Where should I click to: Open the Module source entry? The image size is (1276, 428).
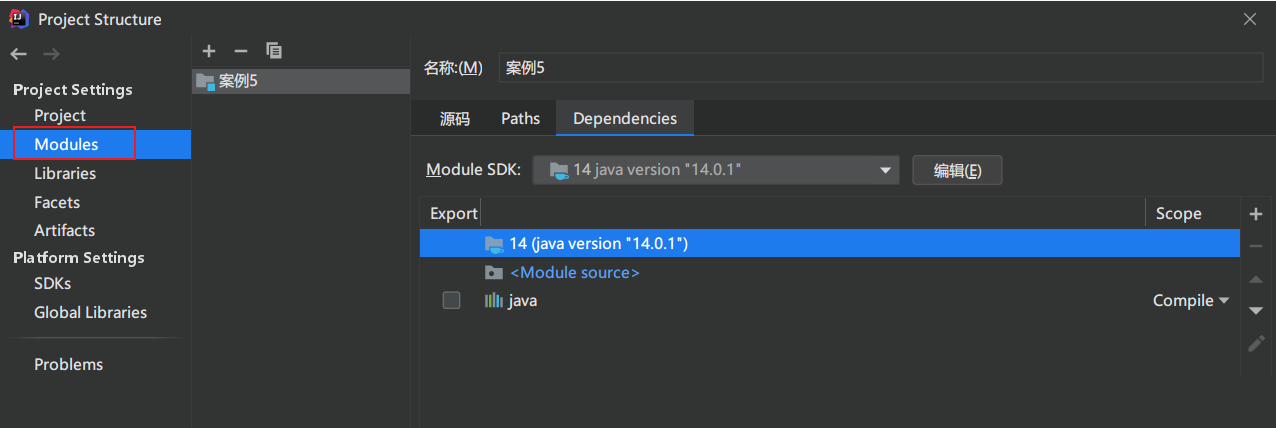574,272
